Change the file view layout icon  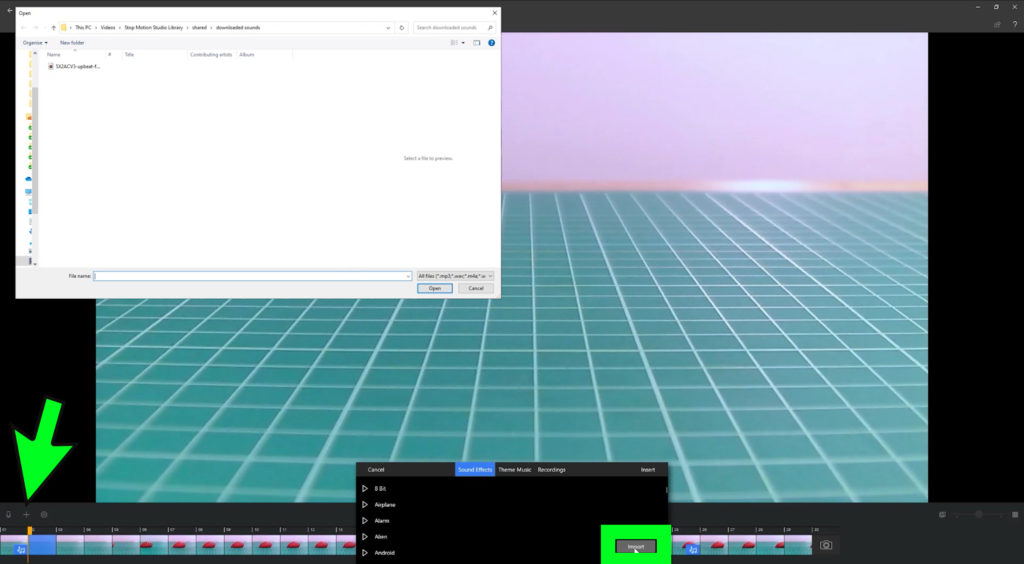454,42
